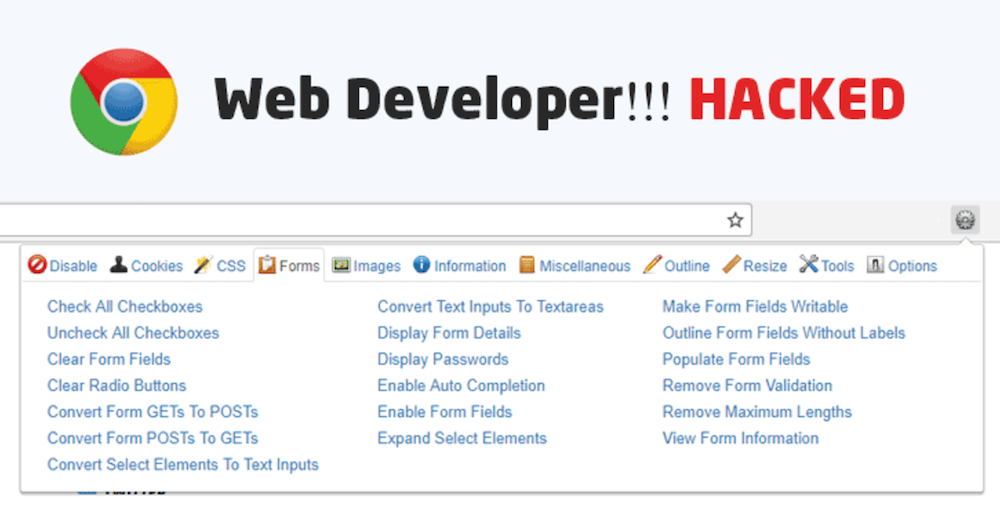Select Display Passwords option
Image resolution: width=1000 pixels, height=531 pixels.
point(442,359)
